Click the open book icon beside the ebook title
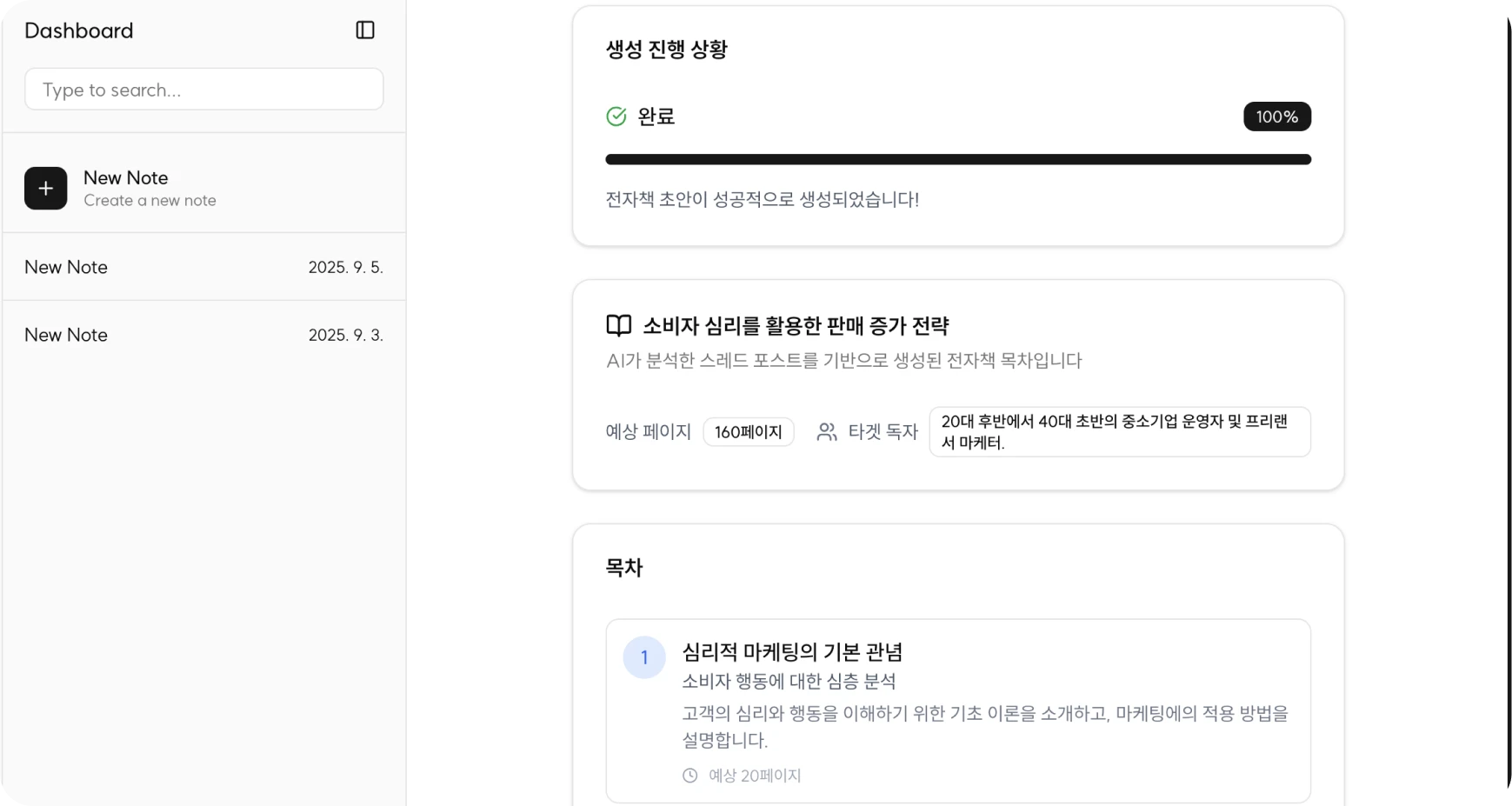The image size is (1512, 806). point(618,326)
